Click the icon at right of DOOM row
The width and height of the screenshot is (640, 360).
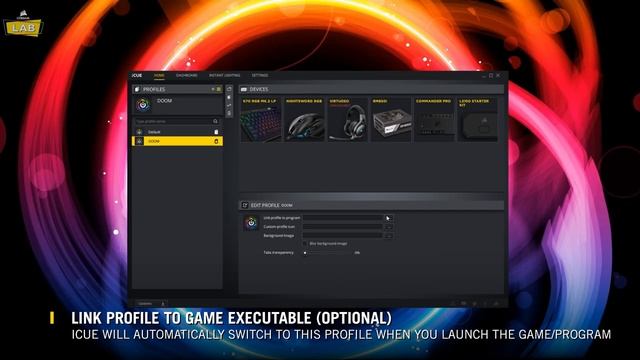click(216, 141)
